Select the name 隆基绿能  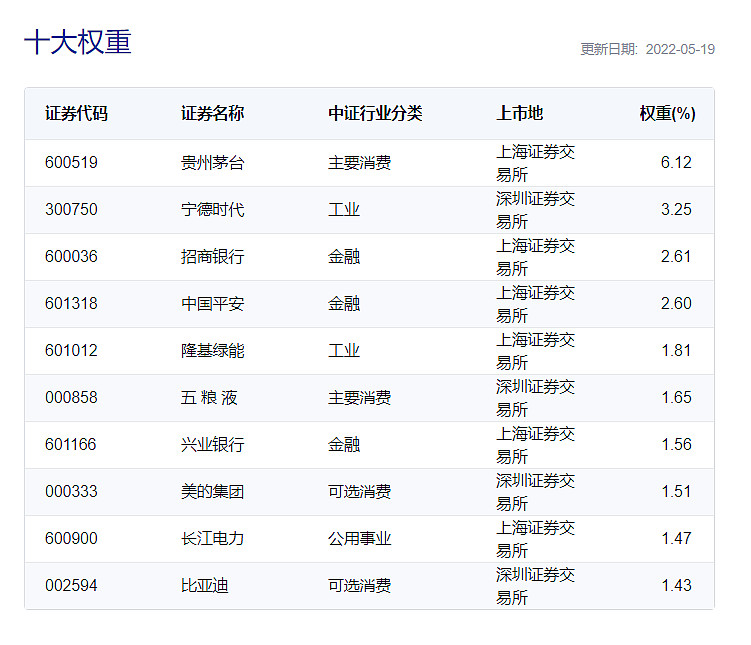213,350
